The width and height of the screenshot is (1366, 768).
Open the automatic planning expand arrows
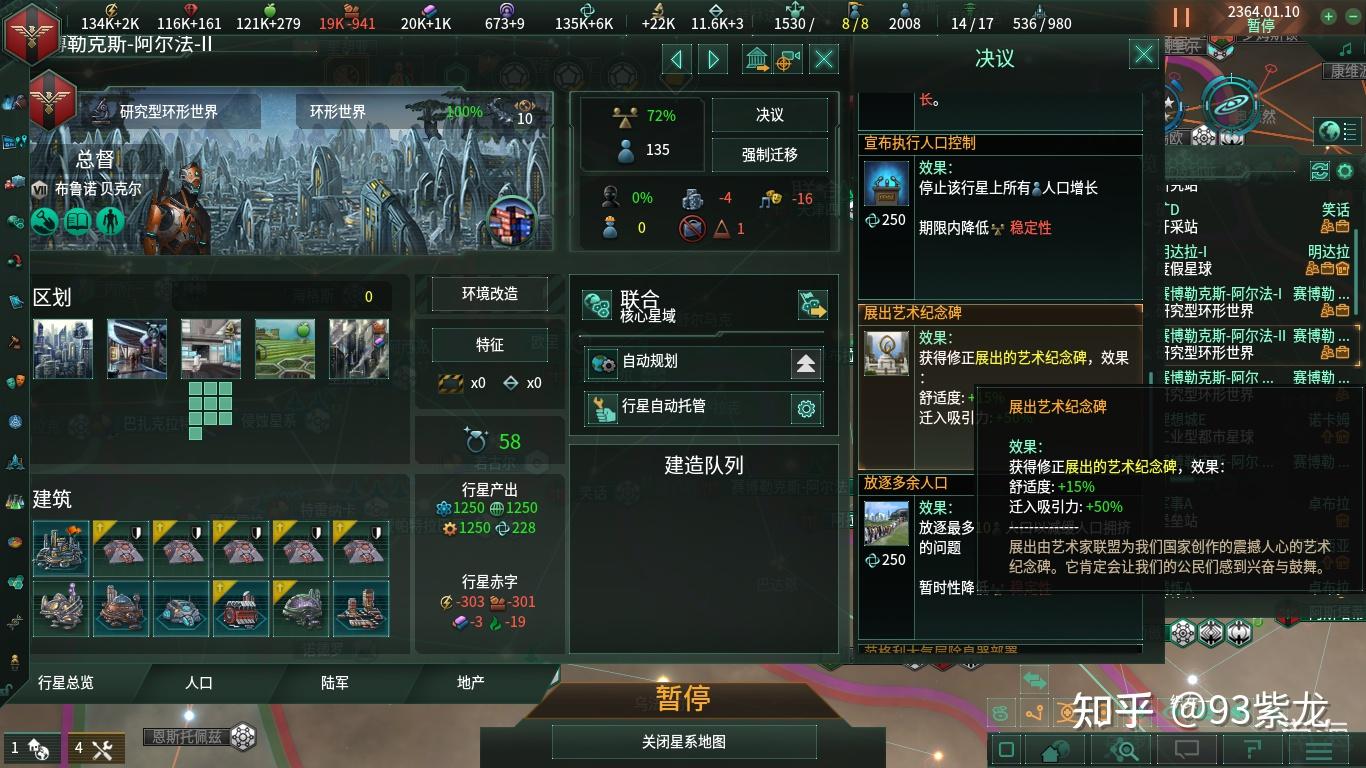pyautogui.click(x=806, y=364)
